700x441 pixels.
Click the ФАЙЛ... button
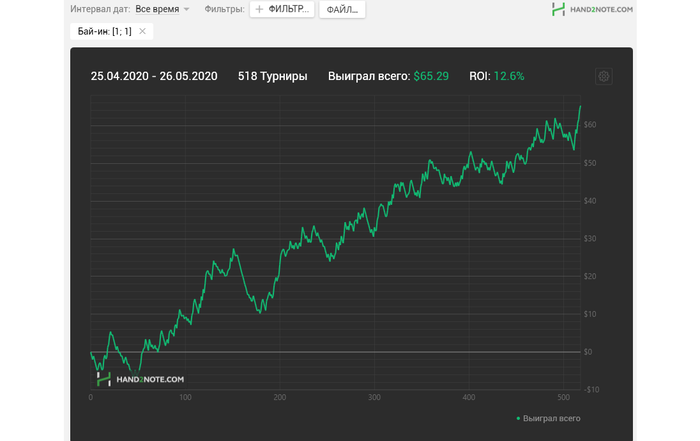[x=342, y=9]
